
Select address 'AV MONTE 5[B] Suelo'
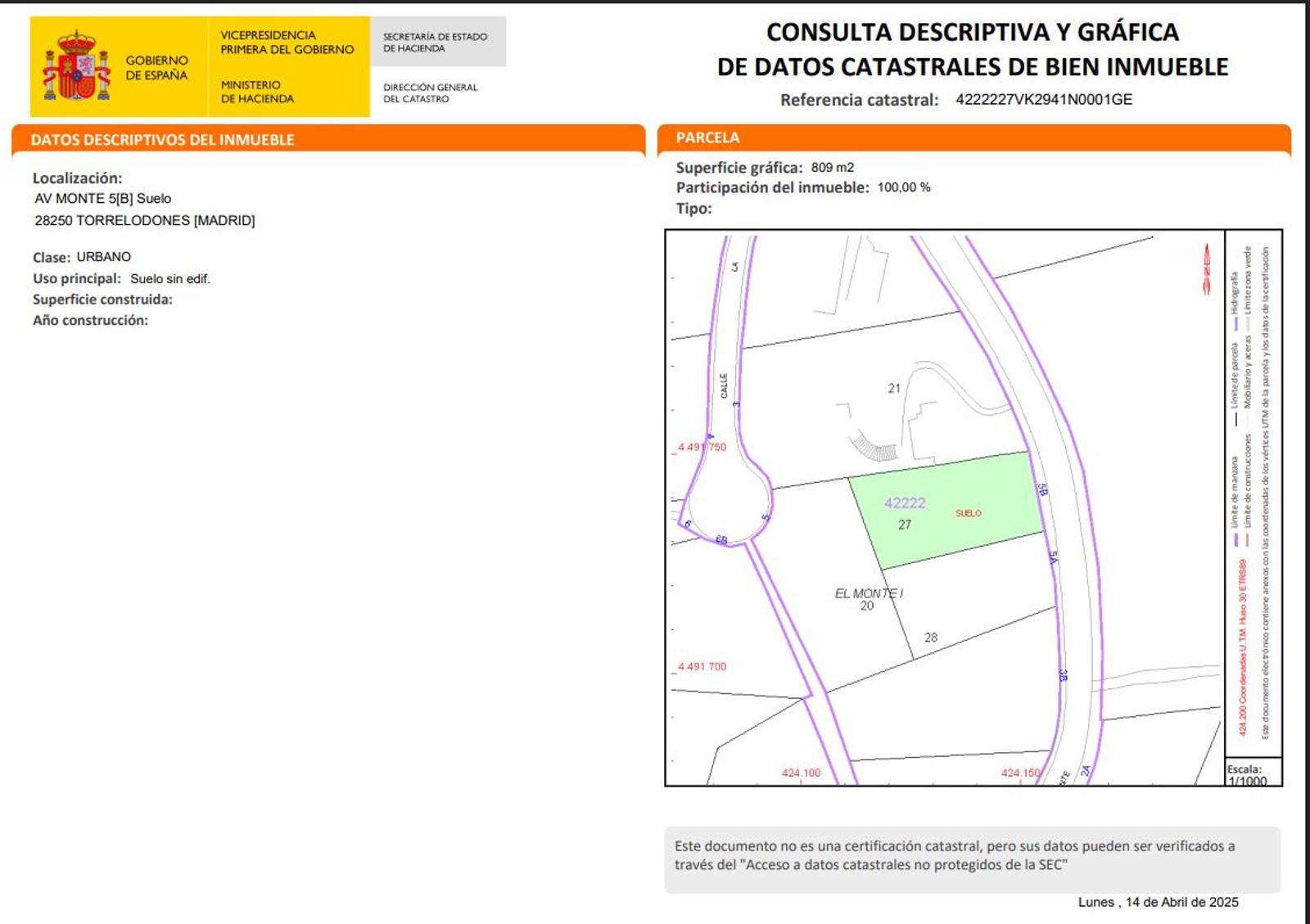[102, 198]
